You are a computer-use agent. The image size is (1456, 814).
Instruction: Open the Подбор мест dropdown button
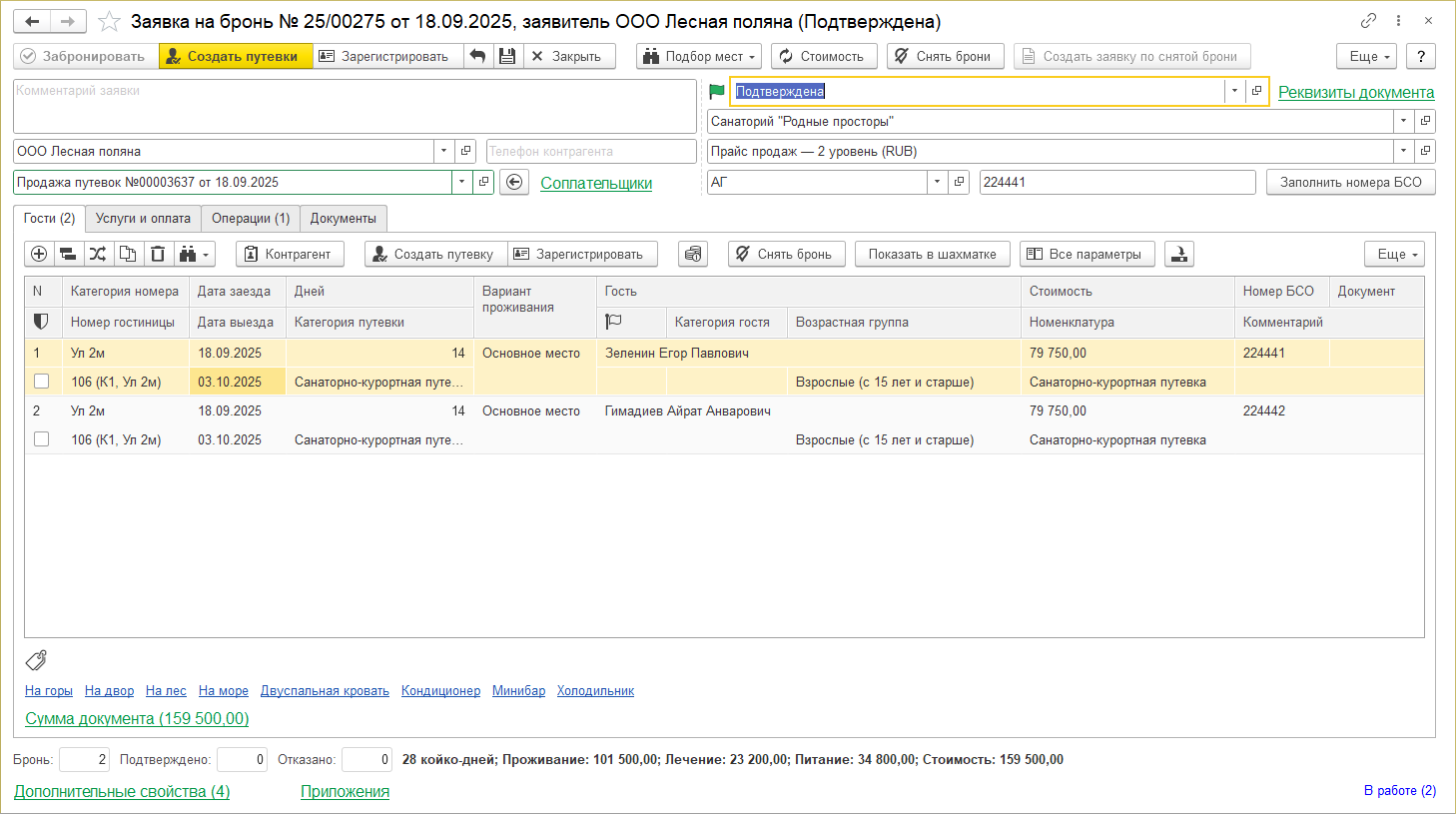[698, 57]
